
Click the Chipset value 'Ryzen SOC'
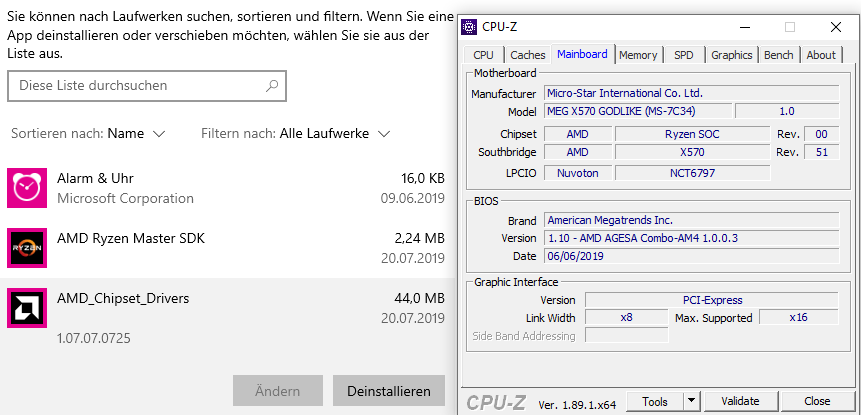pos(692,134)
